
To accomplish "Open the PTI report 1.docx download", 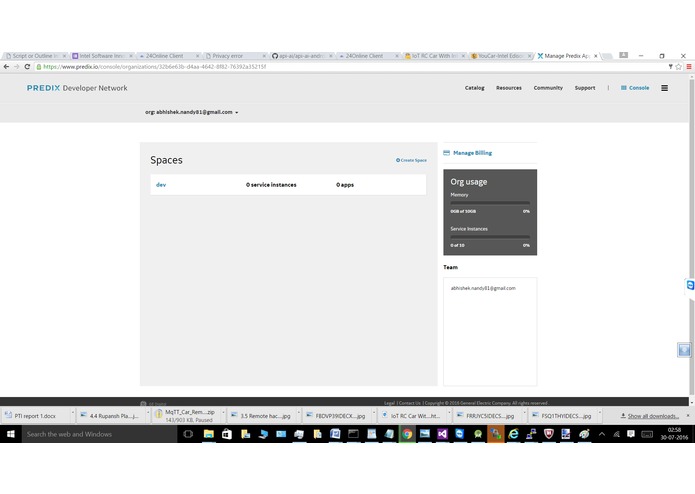I will [x=35, y=416].
